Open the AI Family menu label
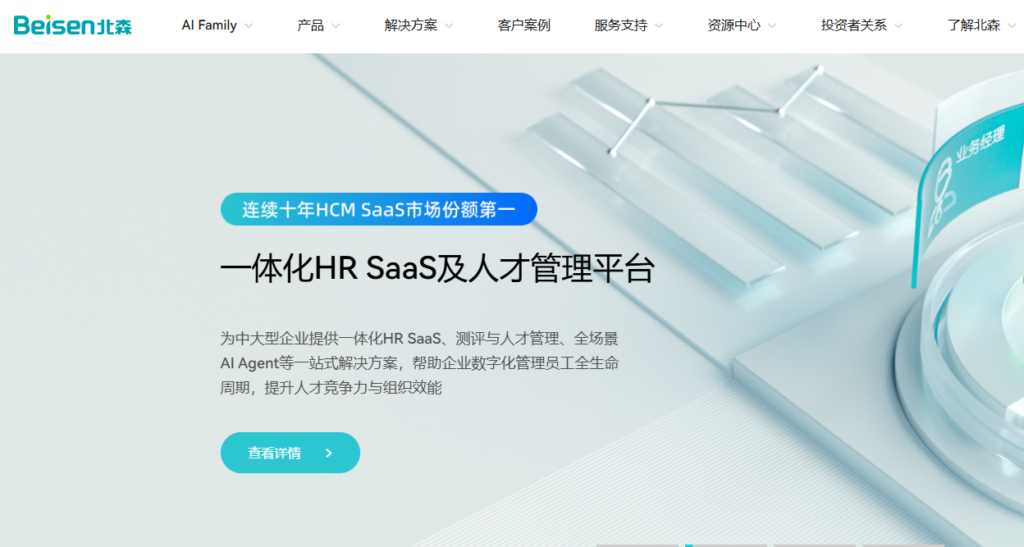The width and height of the screenshot is (1024, 547). [x=209, y=25]
